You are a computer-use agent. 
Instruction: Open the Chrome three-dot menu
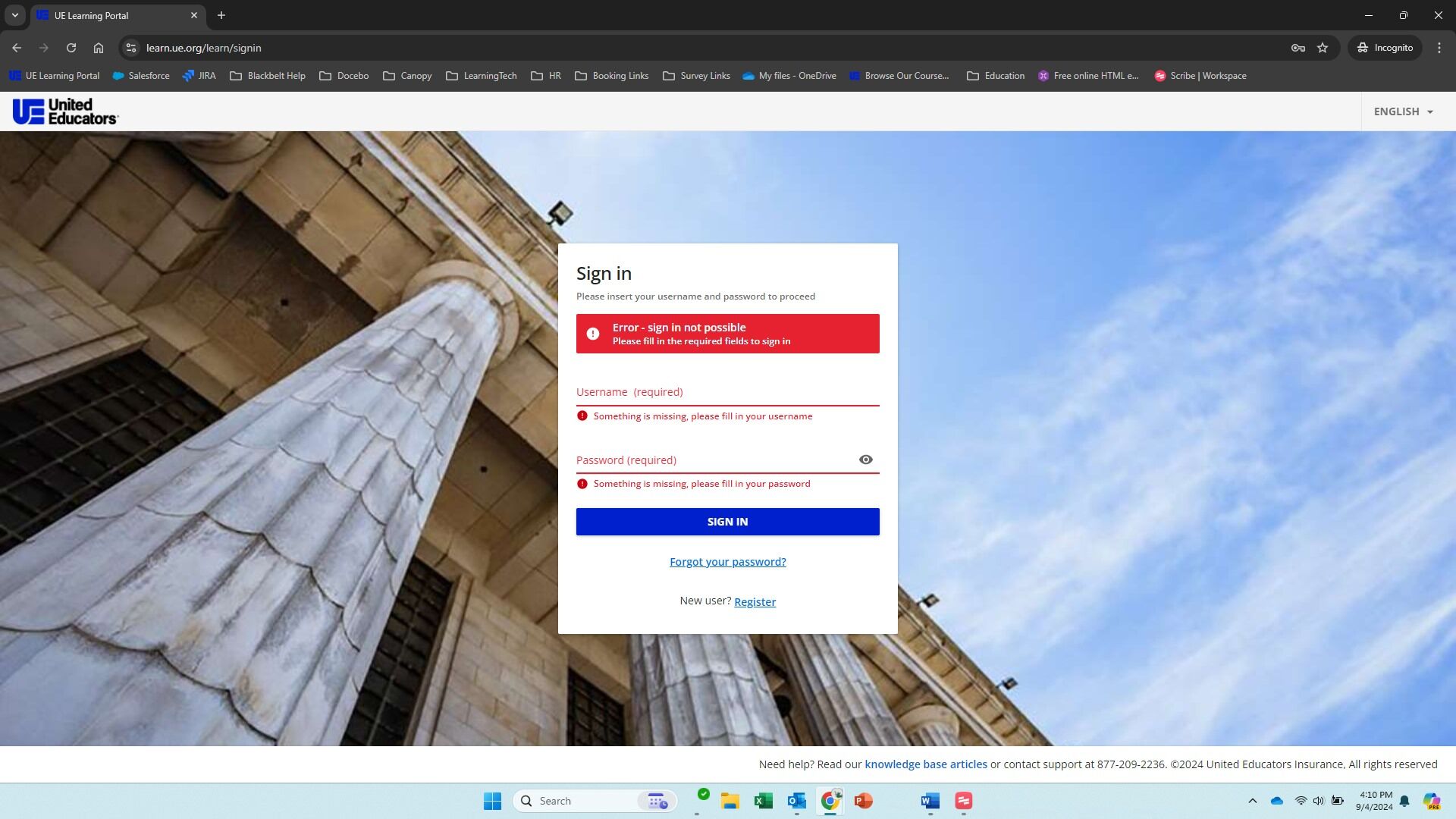click(1439, 48)
